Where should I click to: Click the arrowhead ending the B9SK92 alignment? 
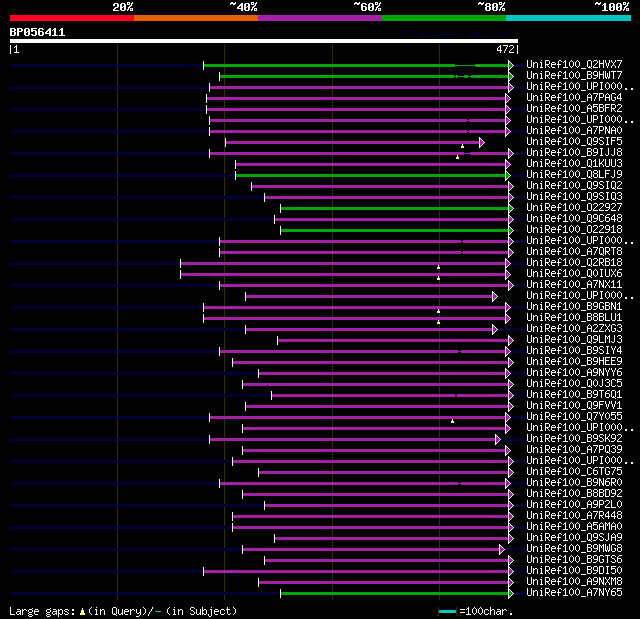(x=498, y=439)
